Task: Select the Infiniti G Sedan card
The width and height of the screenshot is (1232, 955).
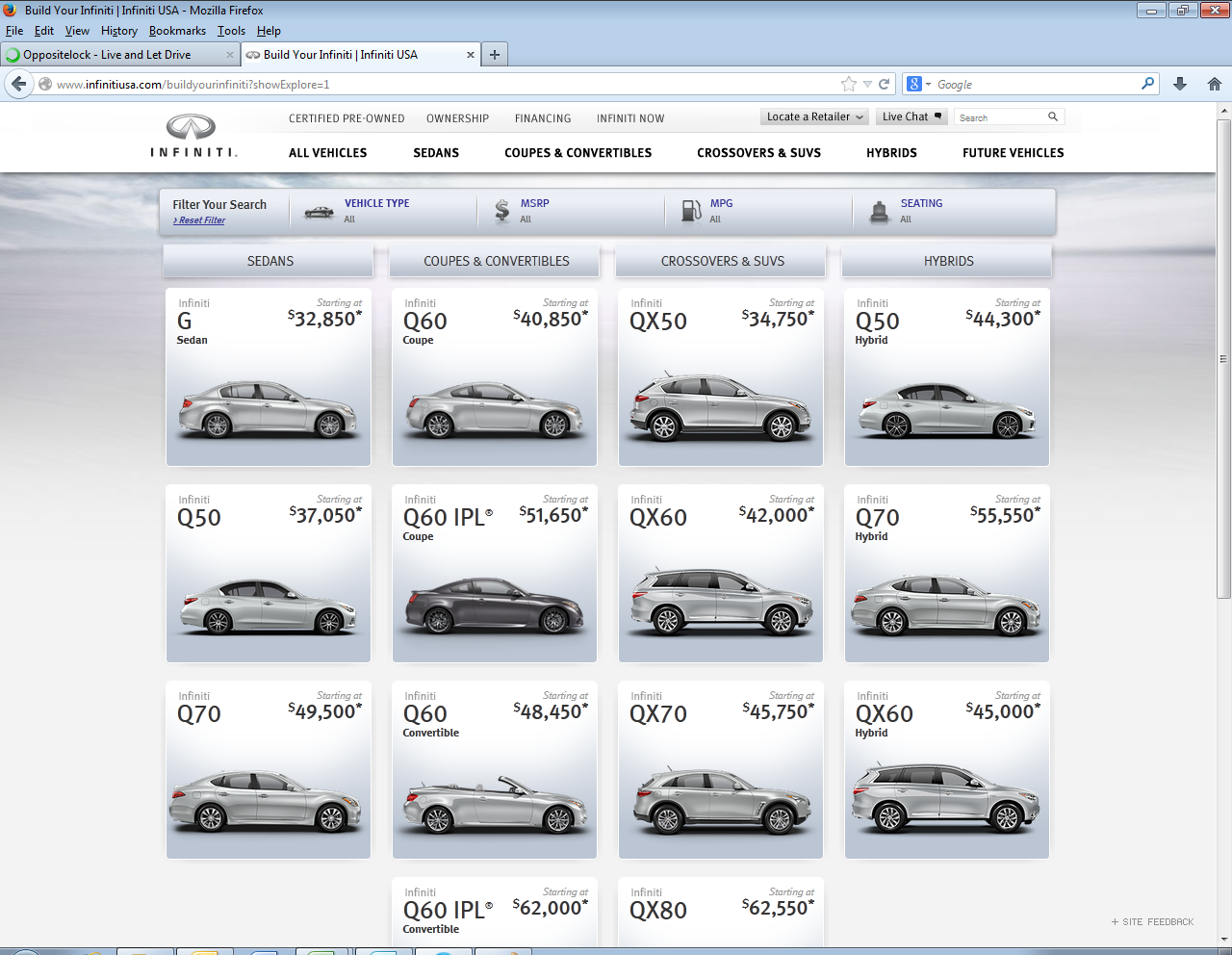Action: tap(269, 377)
